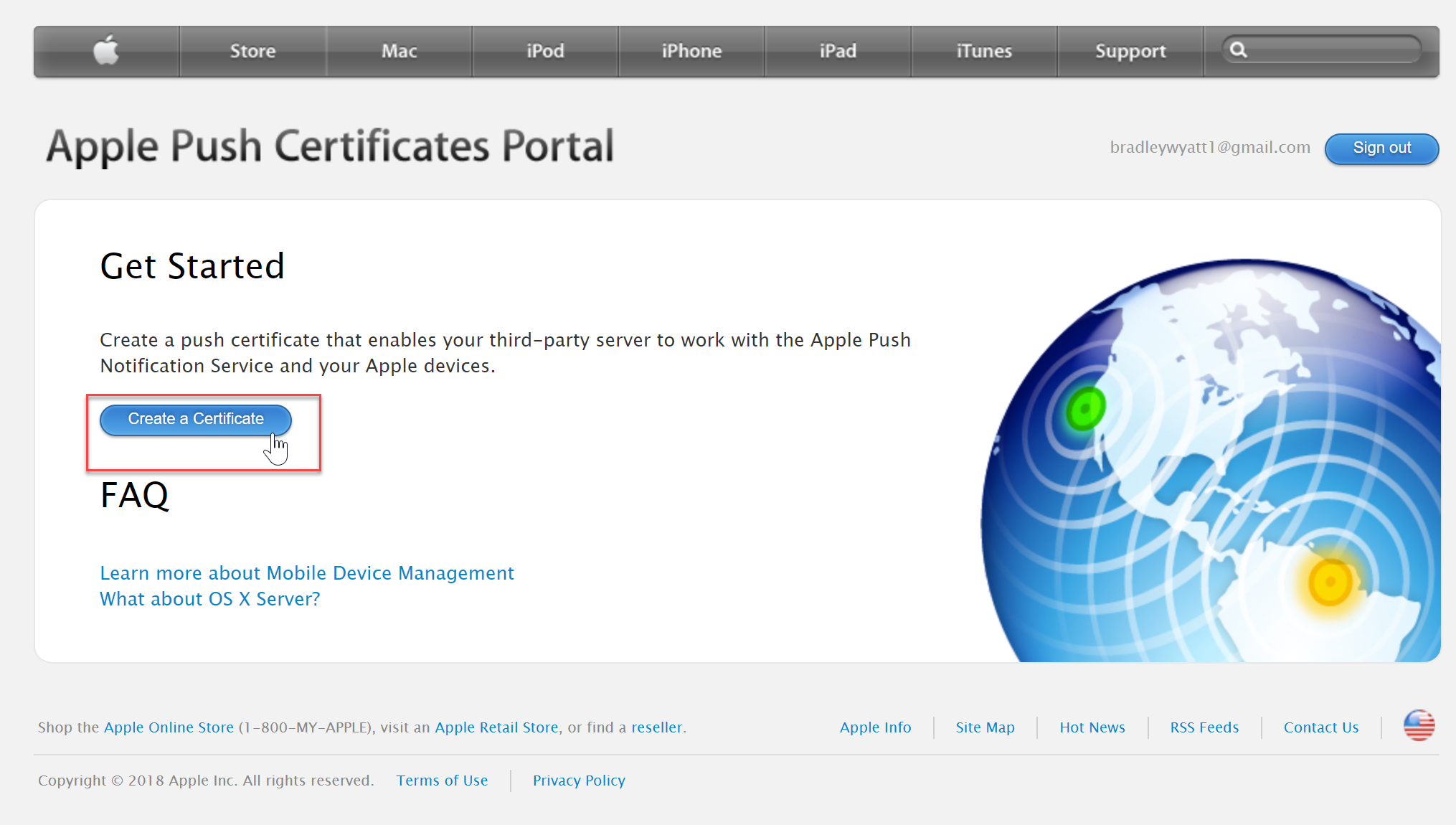Click the FAQ heading
The width and height of the screenshot is (1456, 825).
click(x=135, y=495)
